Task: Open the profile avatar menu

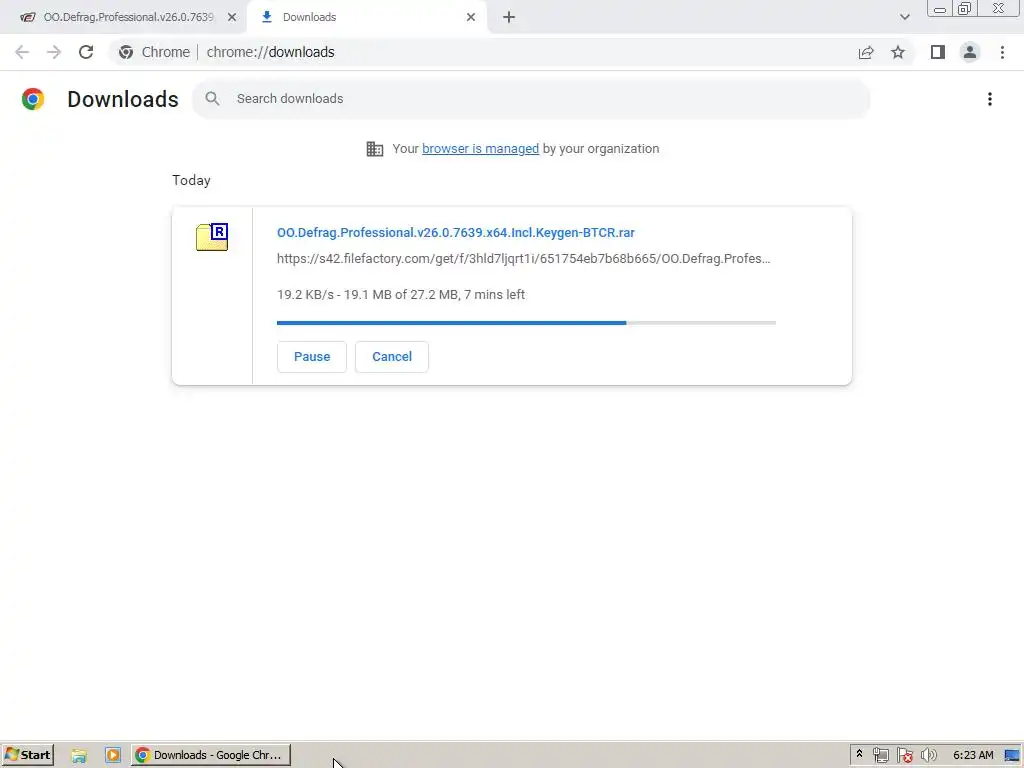Action: coord(970,52)
